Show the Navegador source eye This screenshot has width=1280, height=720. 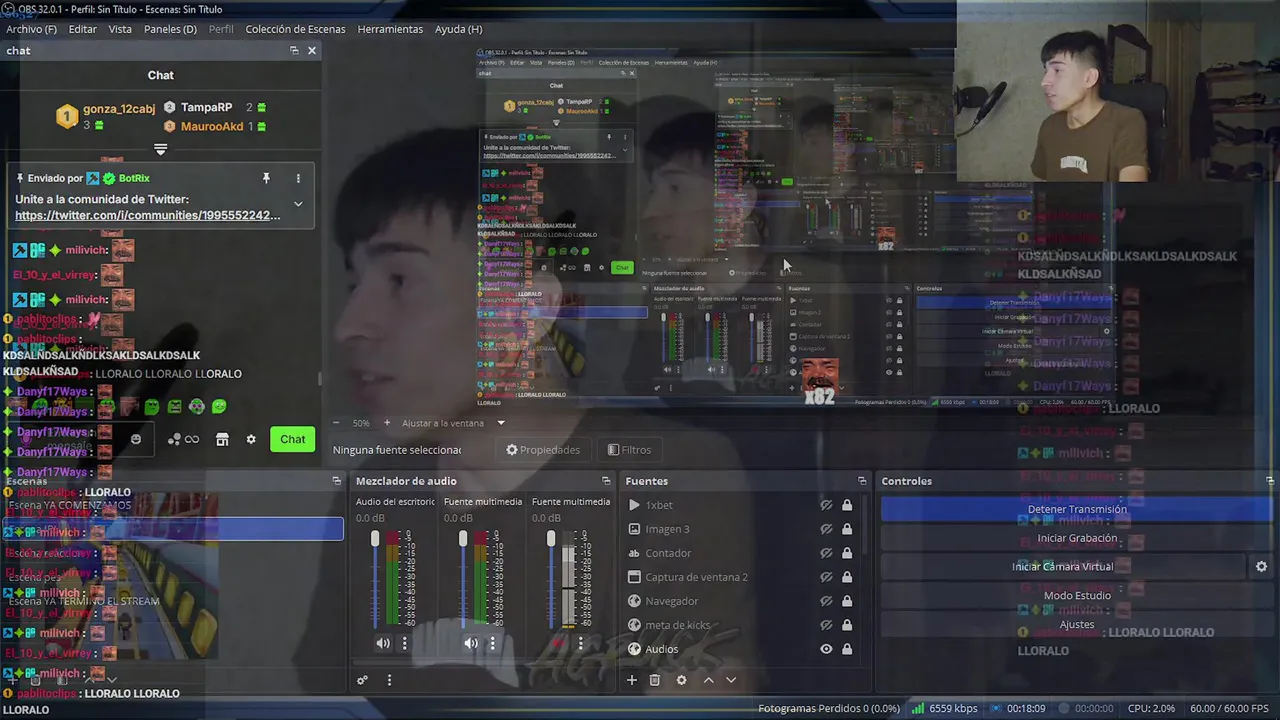coord(826,601)
